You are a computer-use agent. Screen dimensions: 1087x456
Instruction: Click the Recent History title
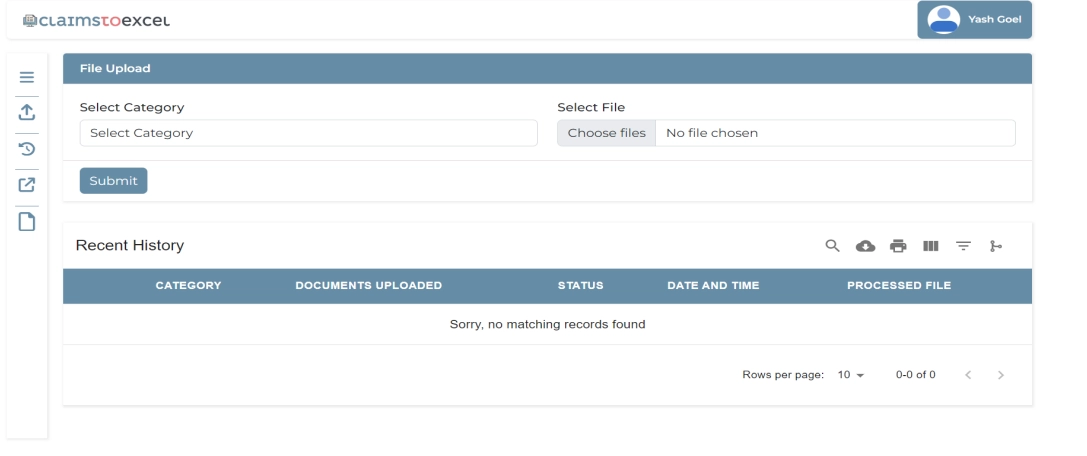(x=130, y=245)
